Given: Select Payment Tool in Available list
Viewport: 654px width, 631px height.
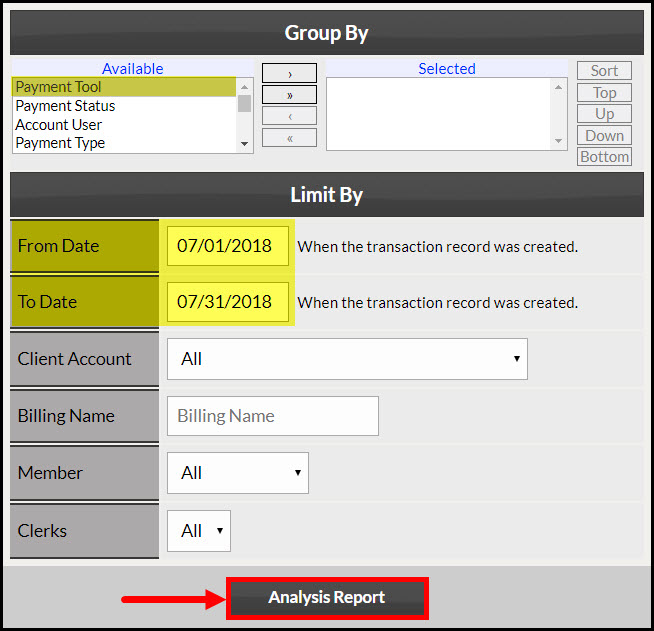Looking at the screenshot, I should coord(124,87).
